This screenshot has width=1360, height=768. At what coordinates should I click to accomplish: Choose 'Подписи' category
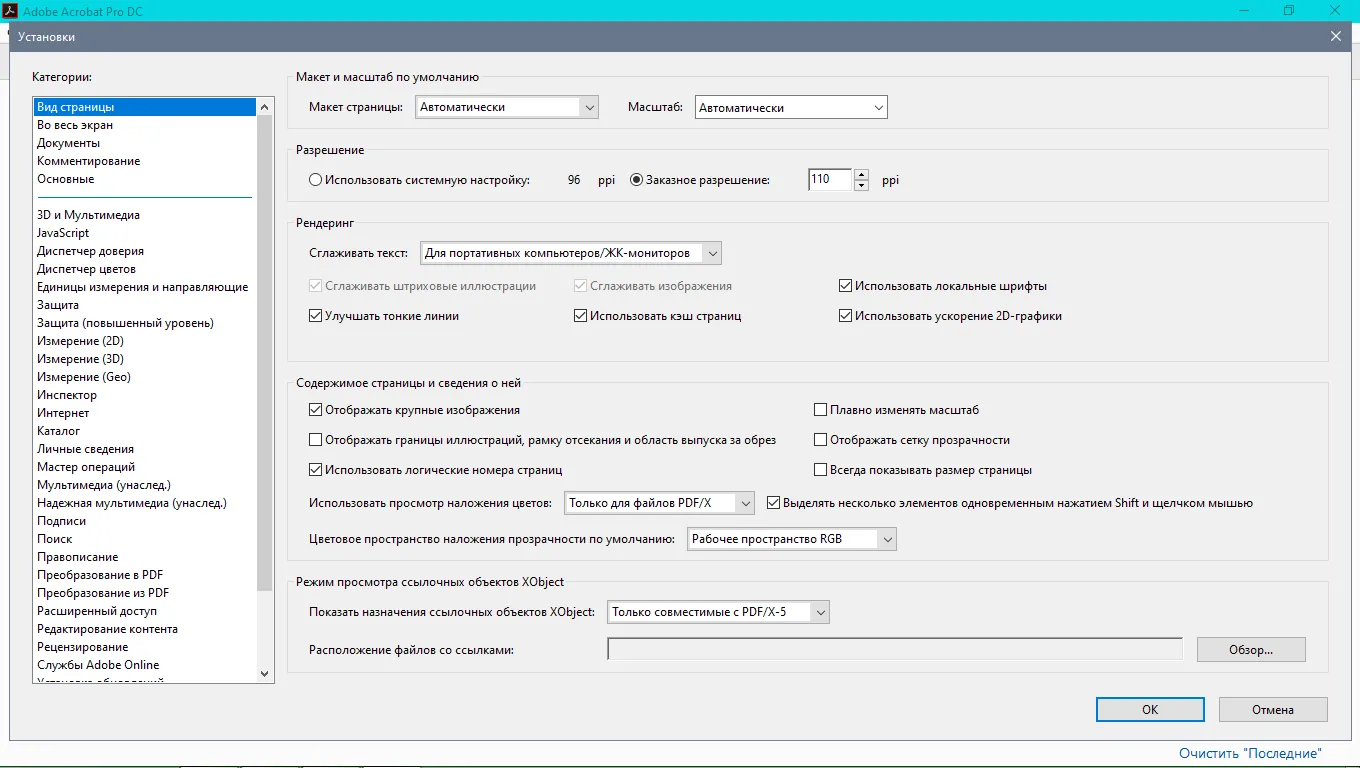[61, 521]
